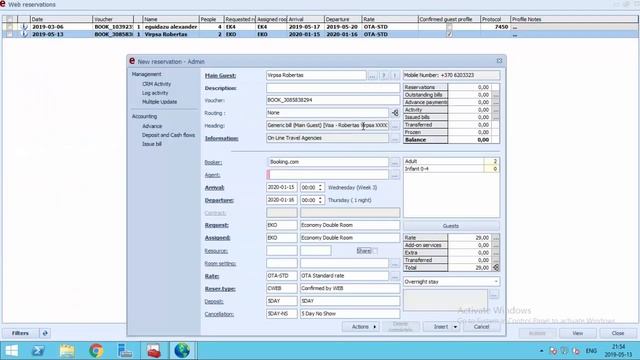This screenshot has width=640, height=360.
Task: Toggle the Share checkbox
Action: pos(375,251)
